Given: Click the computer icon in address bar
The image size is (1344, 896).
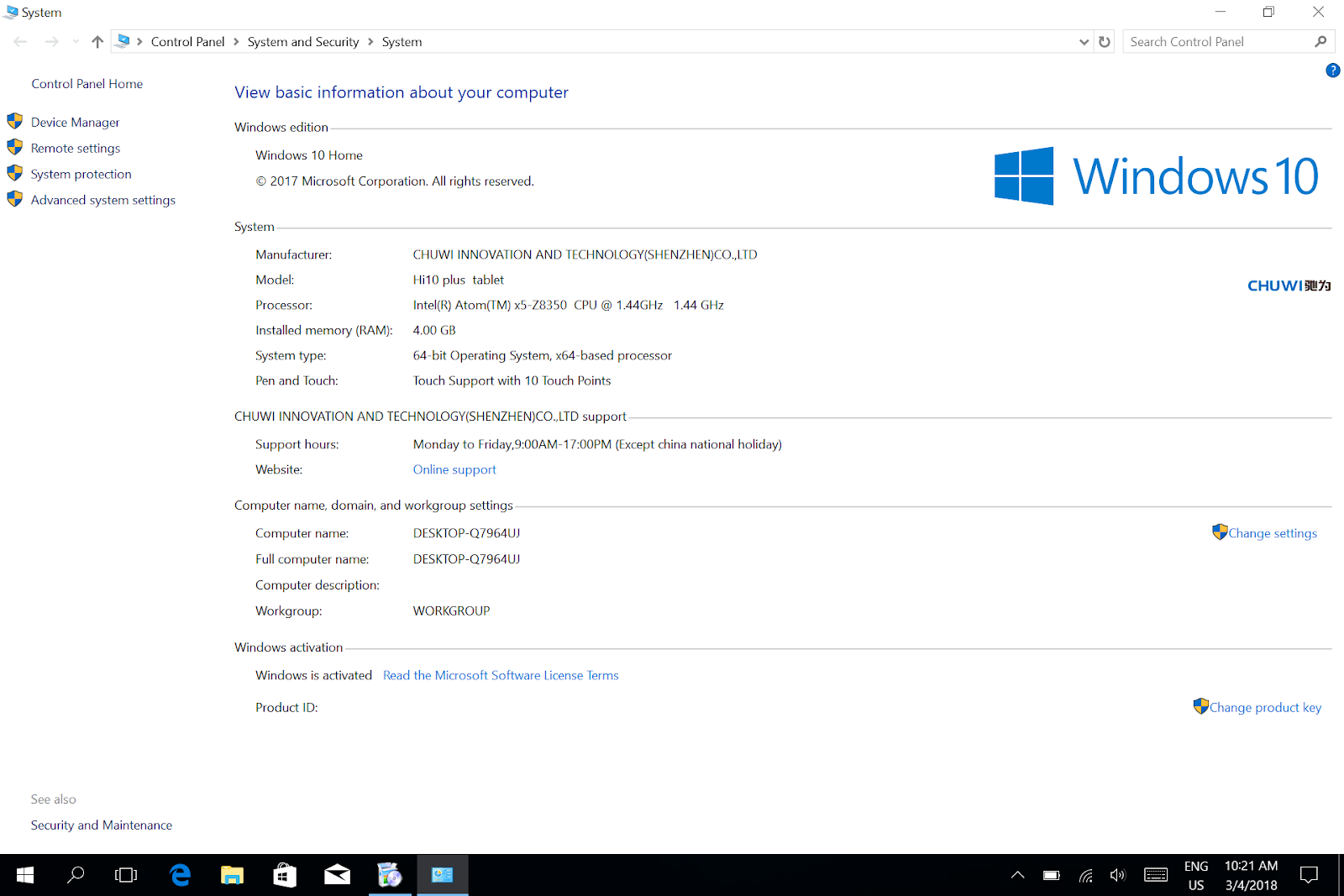Looking at the screenshot, I should pos(123,41).
